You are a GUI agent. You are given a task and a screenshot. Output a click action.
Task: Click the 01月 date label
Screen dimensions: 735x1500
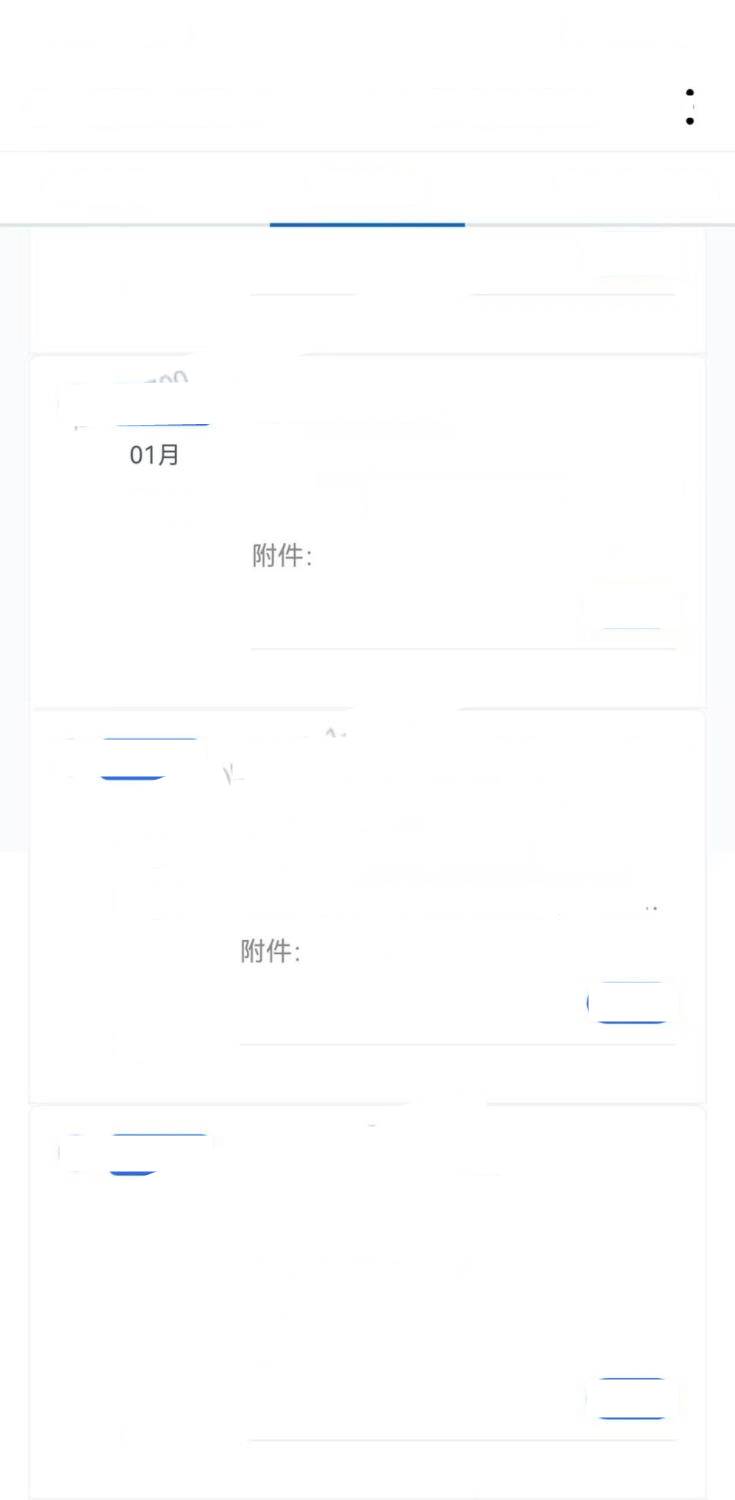154,456
